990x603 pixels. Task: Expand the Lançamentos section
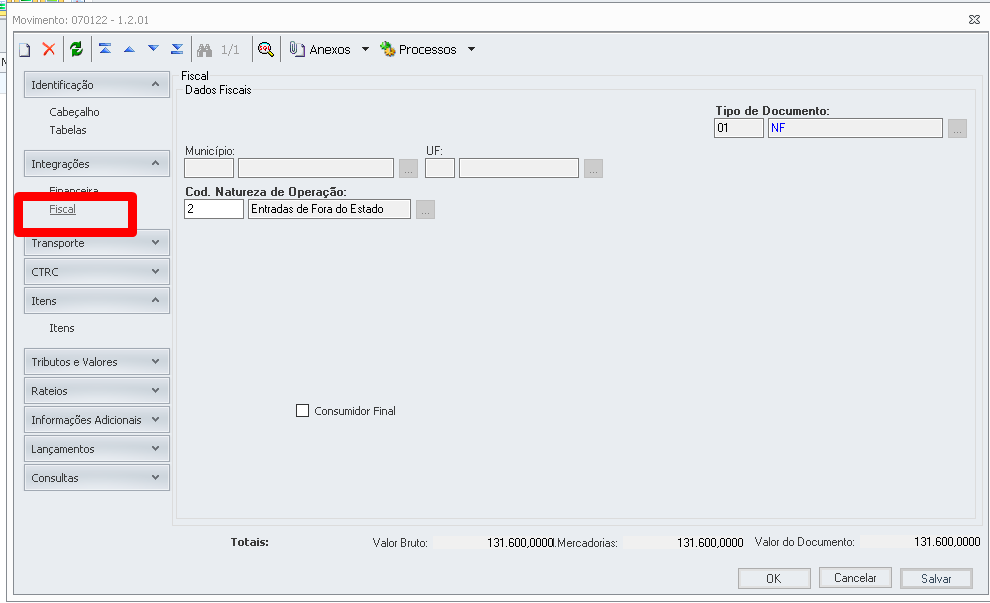(97, 449)
